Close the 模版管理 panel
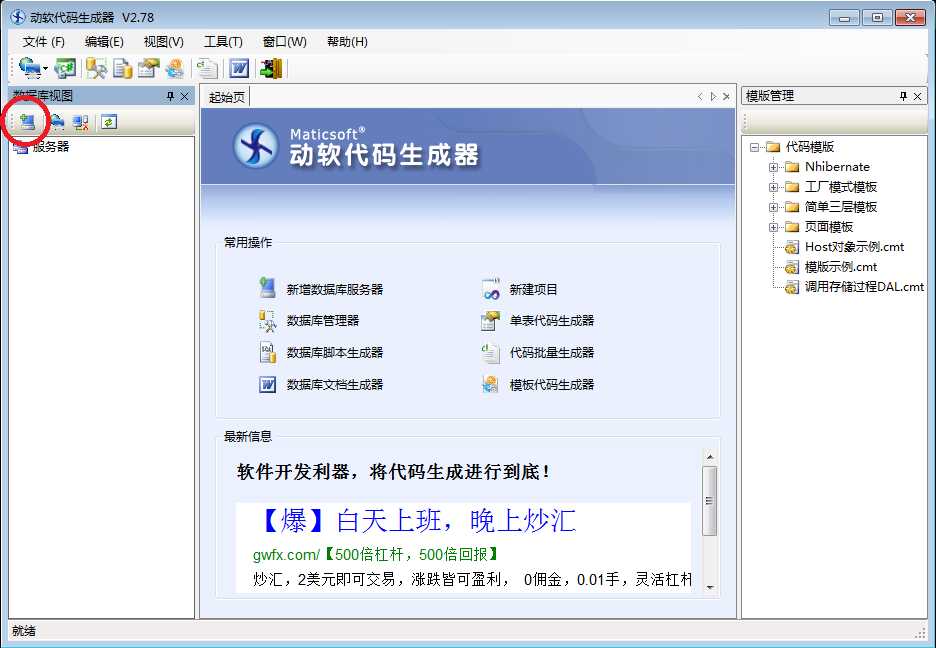Viewport: 936px width, 648px height. pos(917,96)
